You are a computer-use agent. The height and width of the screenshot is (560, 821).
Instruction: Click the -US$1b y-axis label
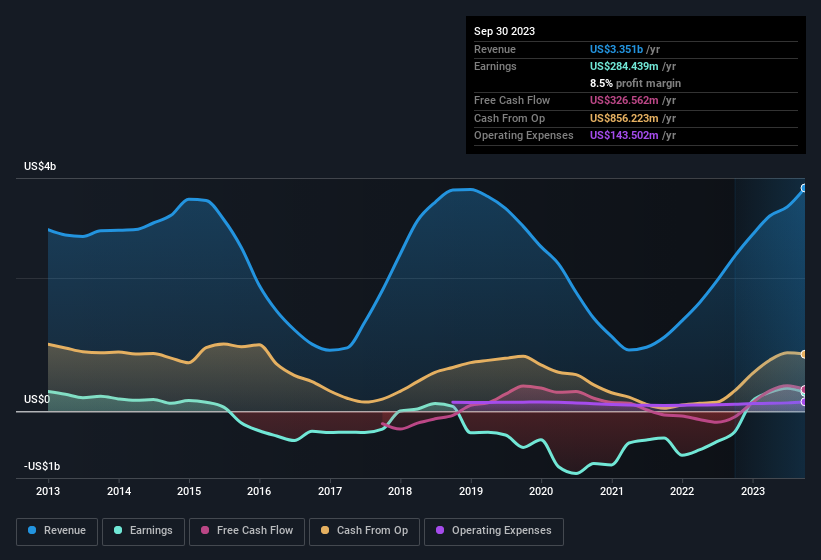(x=42, y=466)
